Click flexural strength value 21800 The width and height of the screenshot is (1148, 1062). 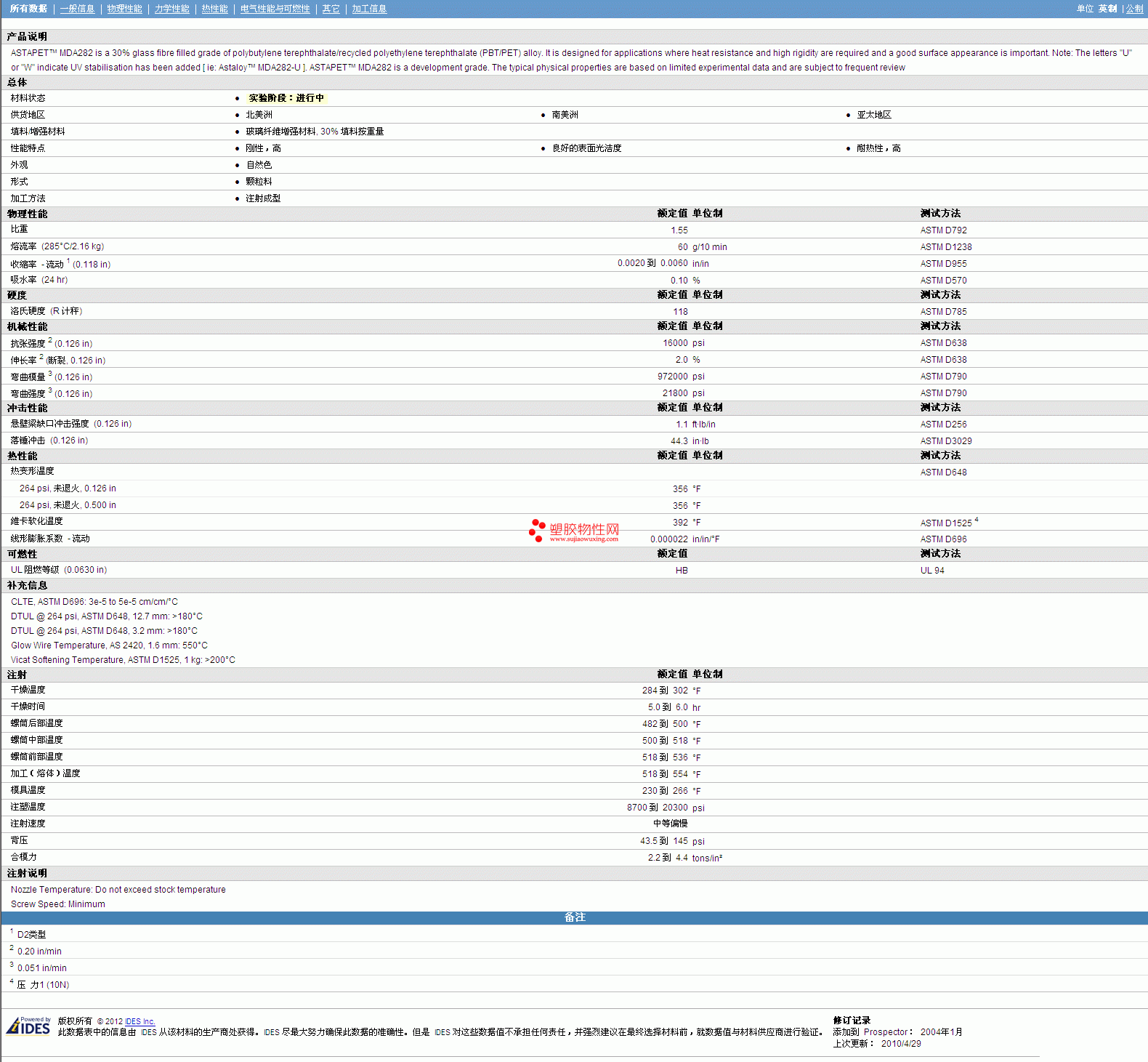pos(675,393)
